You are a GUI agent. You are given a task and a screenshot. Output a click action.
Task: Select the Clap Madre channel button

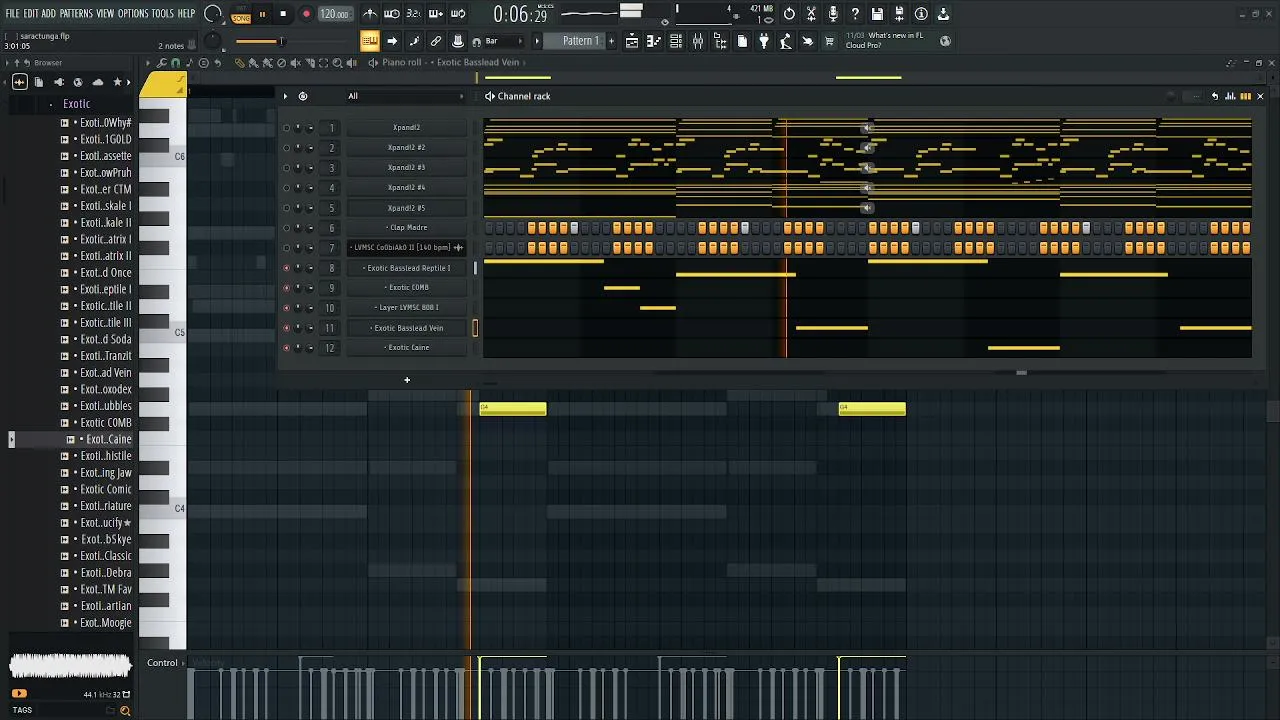coord(406,227)
